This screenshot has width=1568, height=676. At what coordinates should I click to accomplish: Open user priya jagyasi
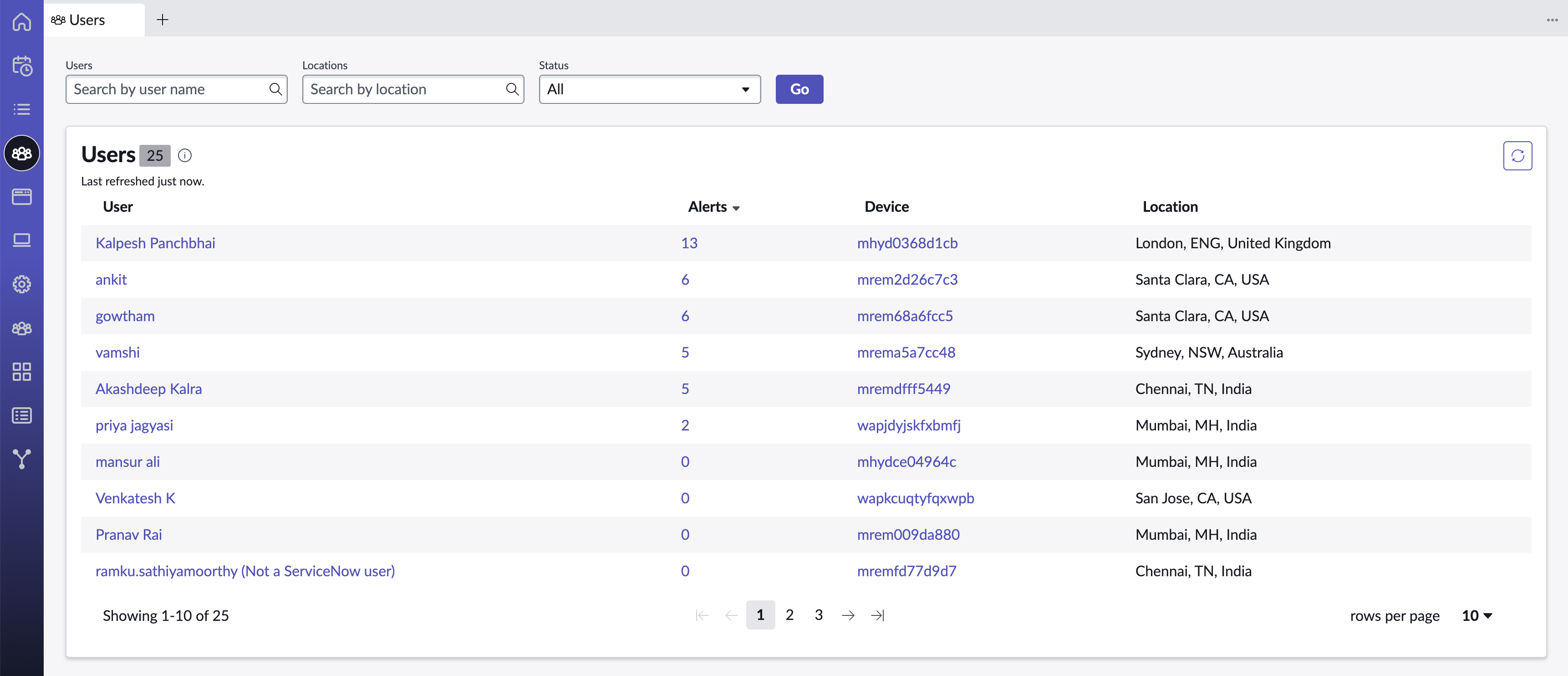[134, 426]
